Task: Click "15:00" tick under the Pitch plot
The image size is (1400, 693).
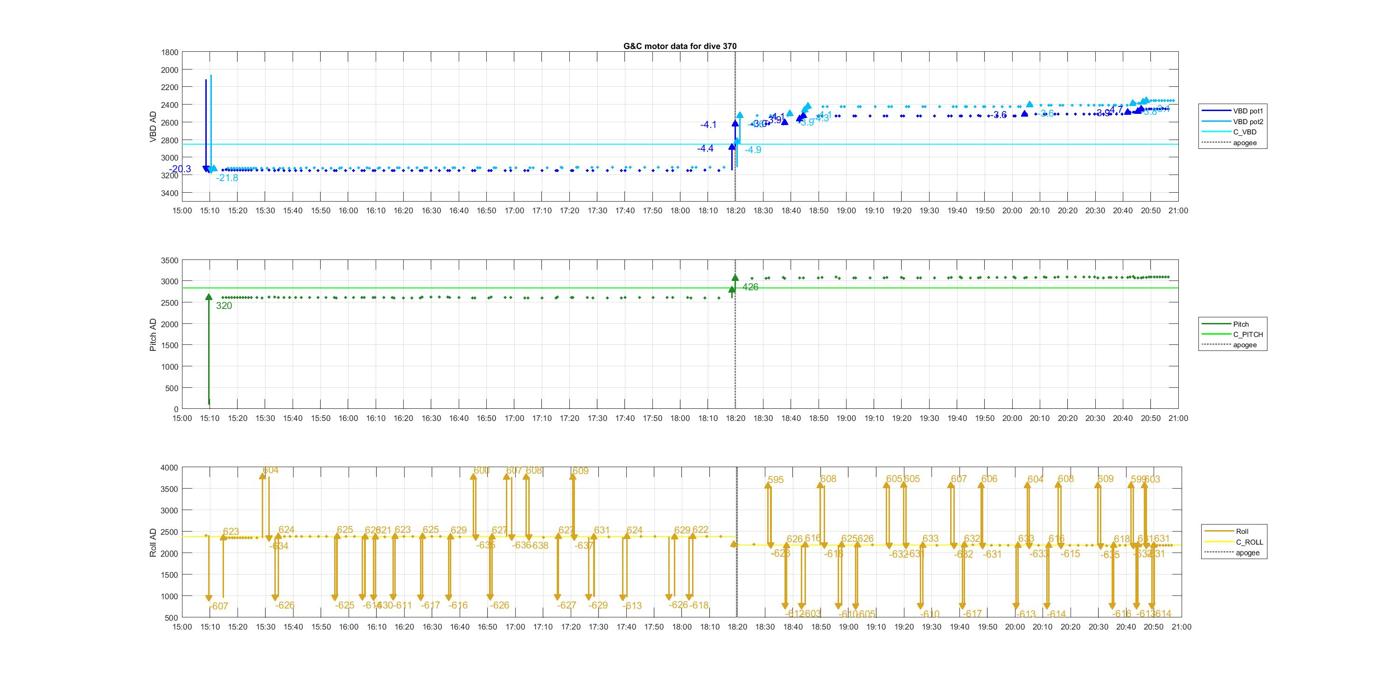Action: point(181,418)
